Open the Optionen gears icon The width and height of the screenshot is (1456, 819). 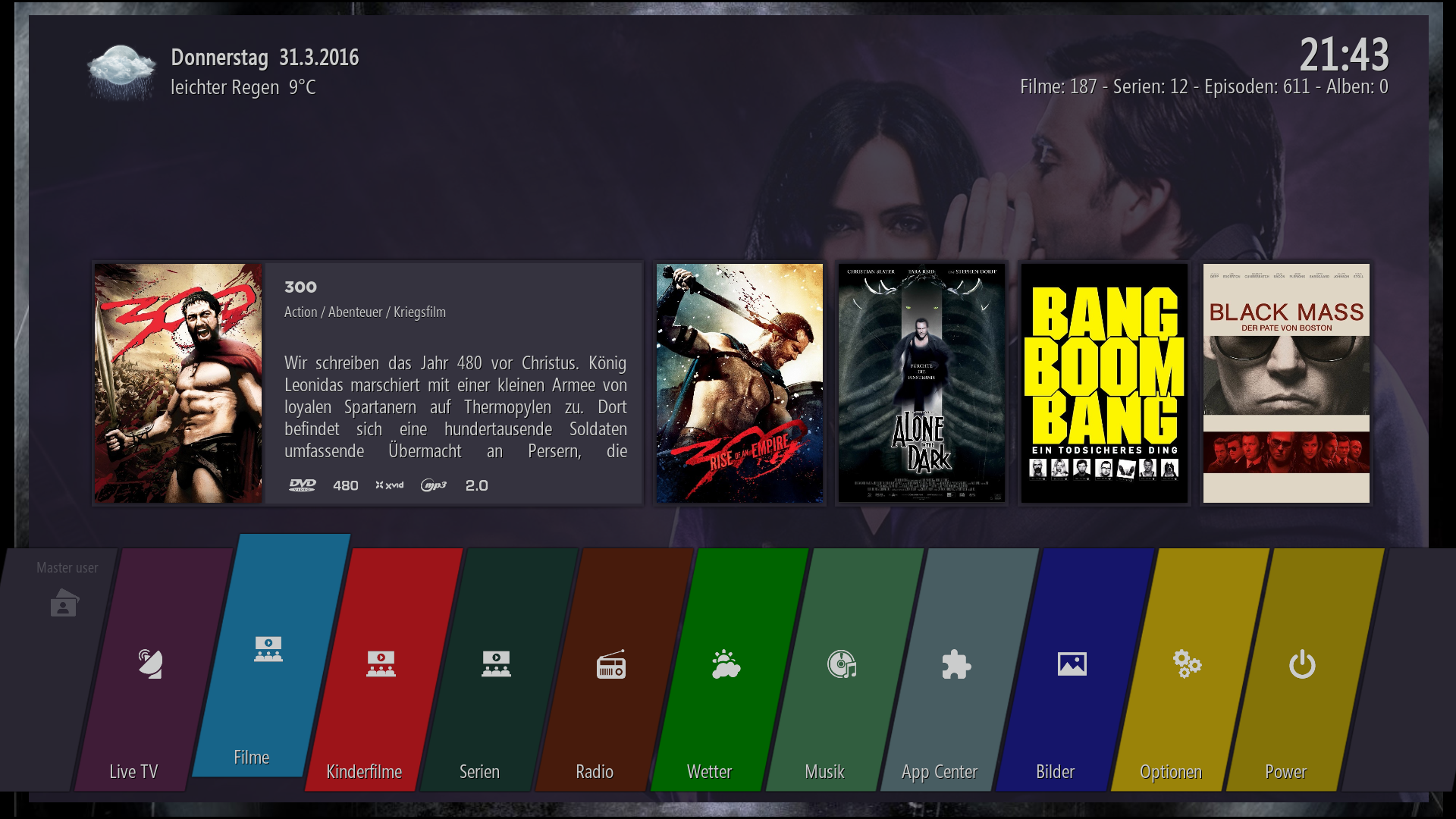point(1188,664)
